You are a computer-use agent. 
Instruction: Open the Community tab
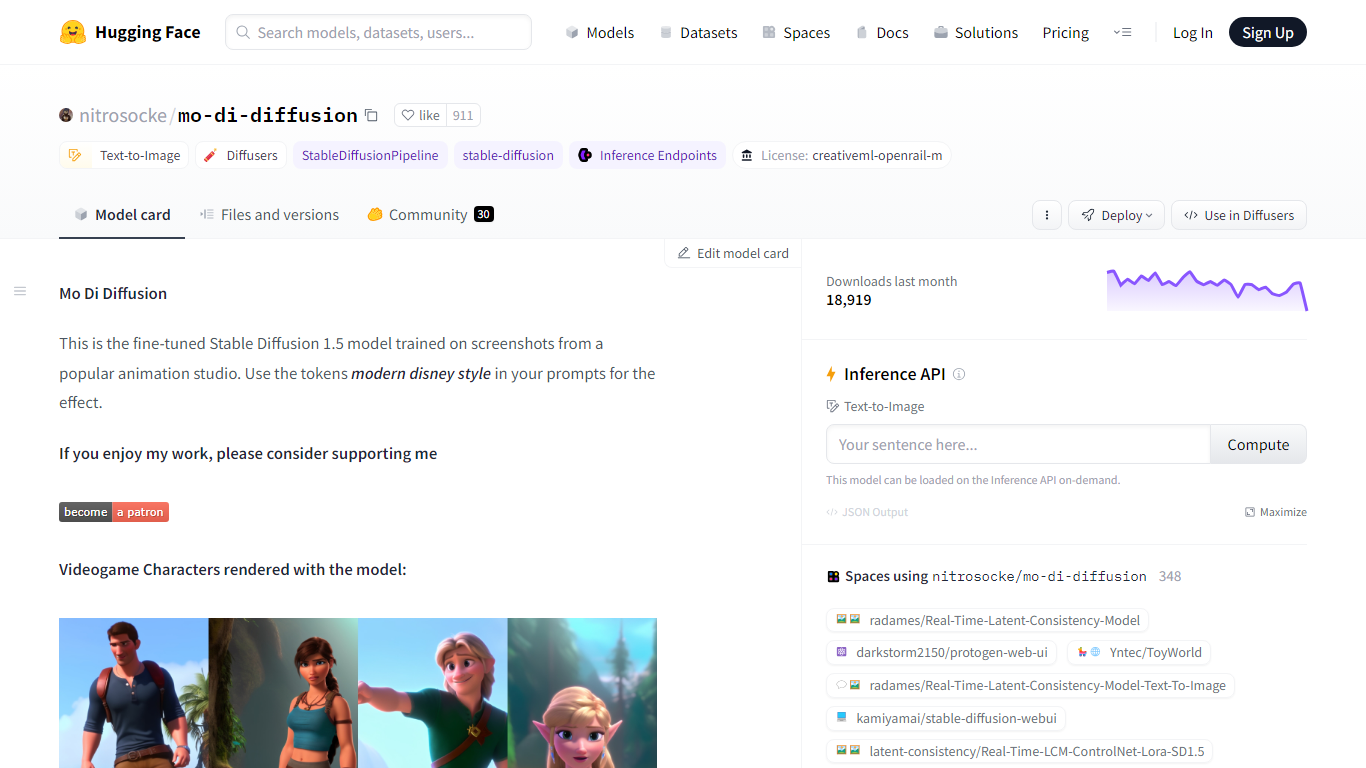click(429, 215)
